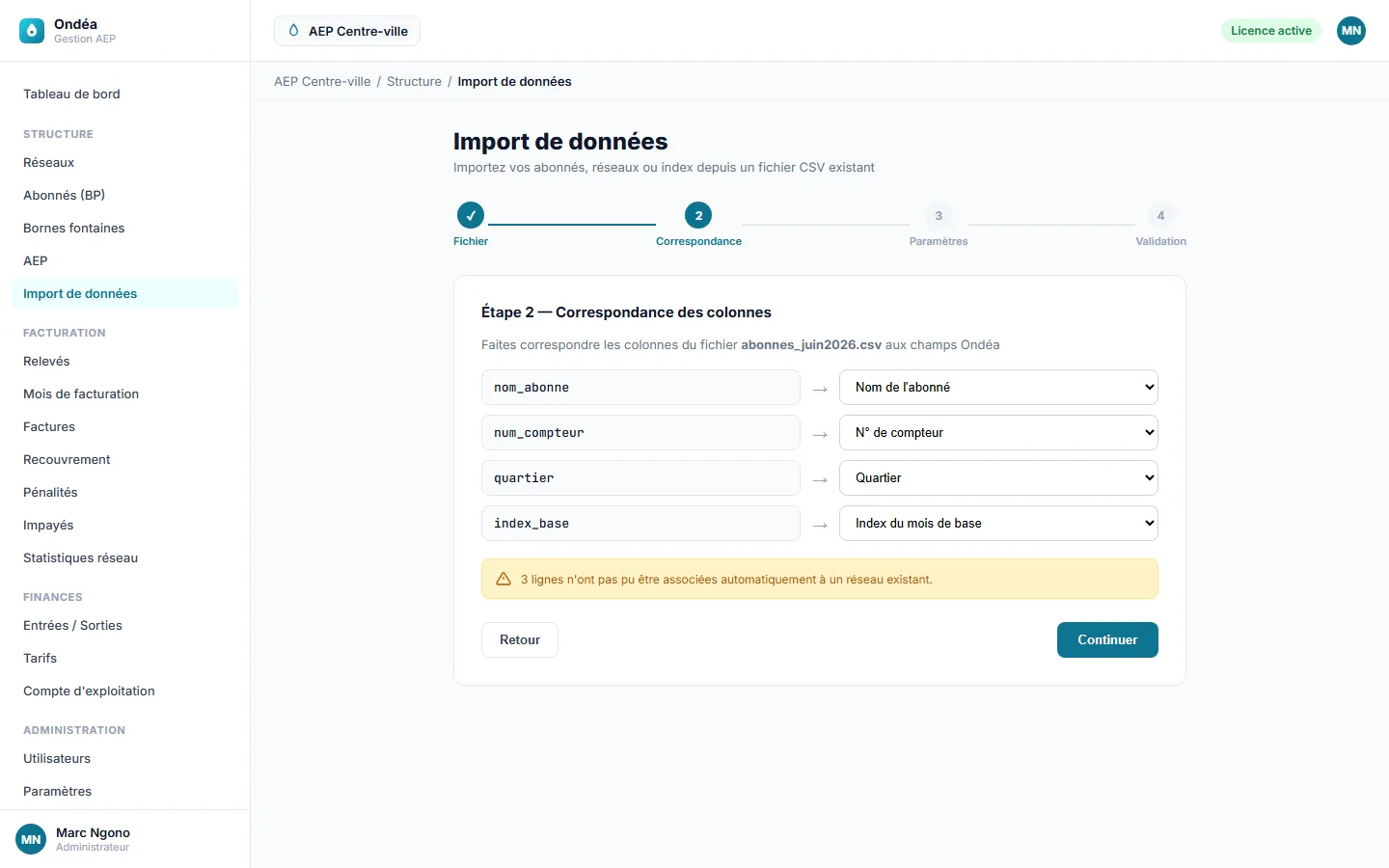Jump to step 3 Paramètres circle
This screenshot has width=1389, height=868.
[939, 215]
